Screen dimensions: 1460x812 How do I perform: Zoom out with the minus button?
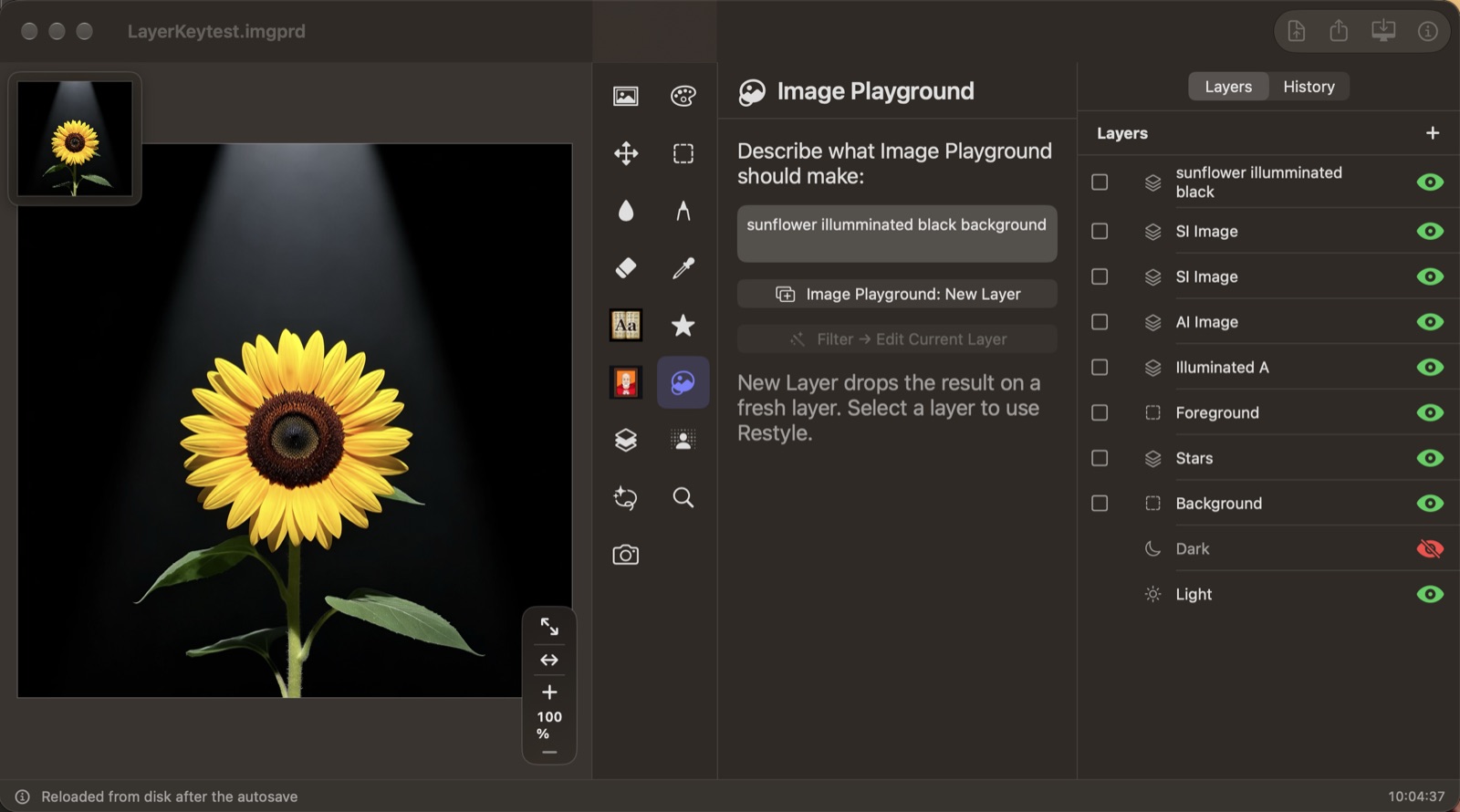[549, 753]
